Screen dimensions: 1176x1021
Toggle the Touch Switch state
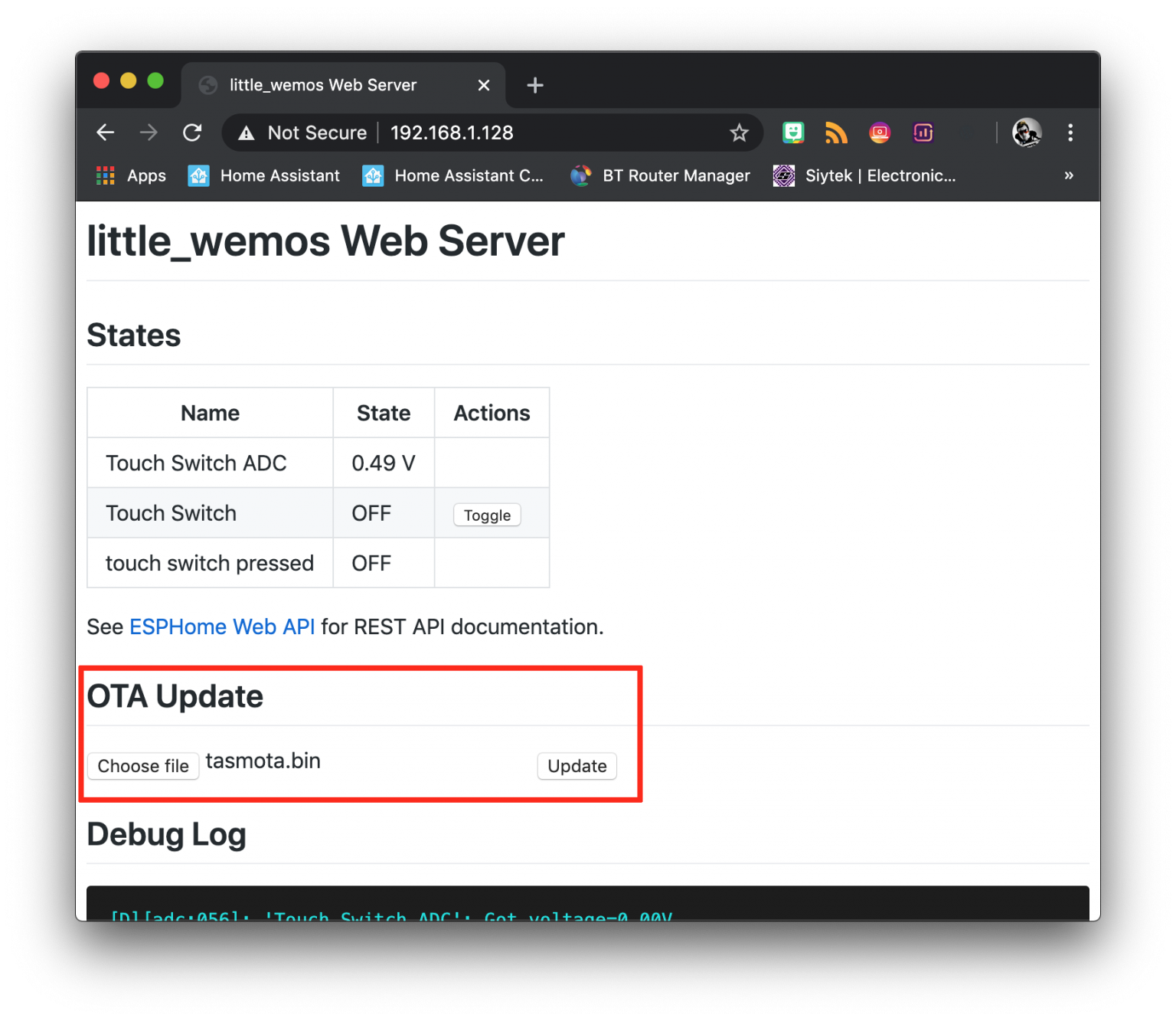[x=486, y=515]
